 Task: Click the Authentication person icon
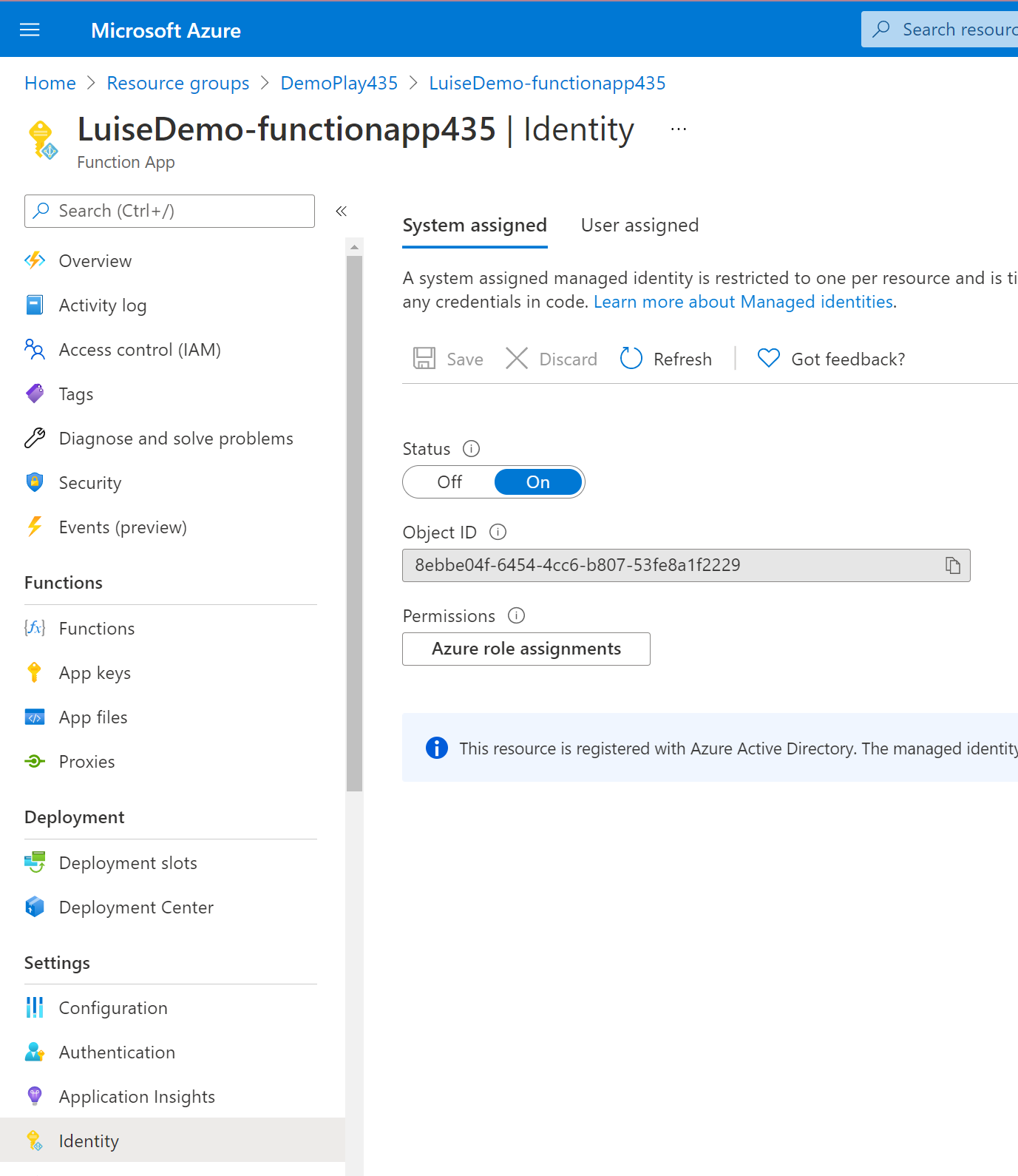click(35, 1052)
